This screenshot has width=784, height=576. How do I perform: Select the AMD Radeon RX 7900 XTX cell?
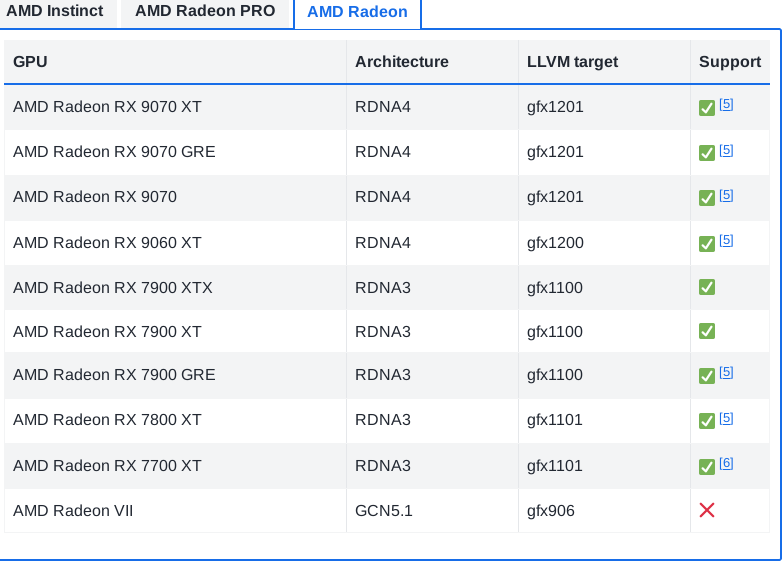tap(175, 288)
